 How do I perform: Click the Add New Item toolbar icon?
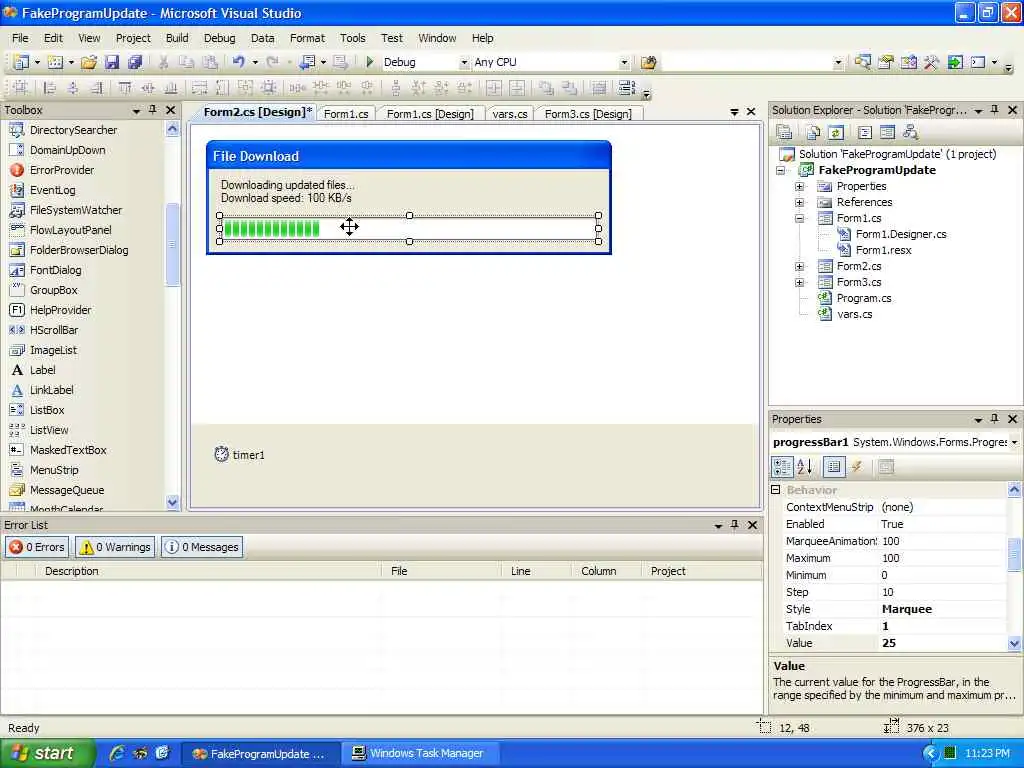click(x=56, y=62)
